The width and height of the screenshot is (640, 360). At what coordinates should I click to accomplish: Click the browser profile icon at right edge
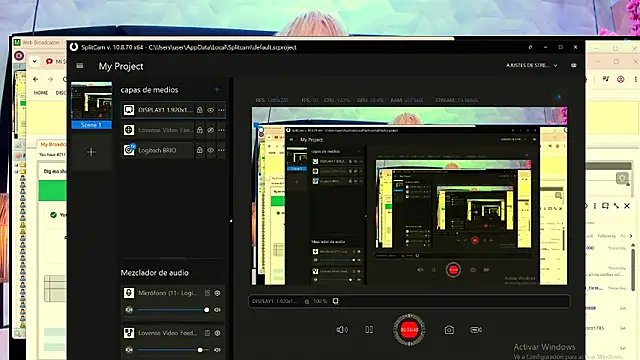point(620,79)
